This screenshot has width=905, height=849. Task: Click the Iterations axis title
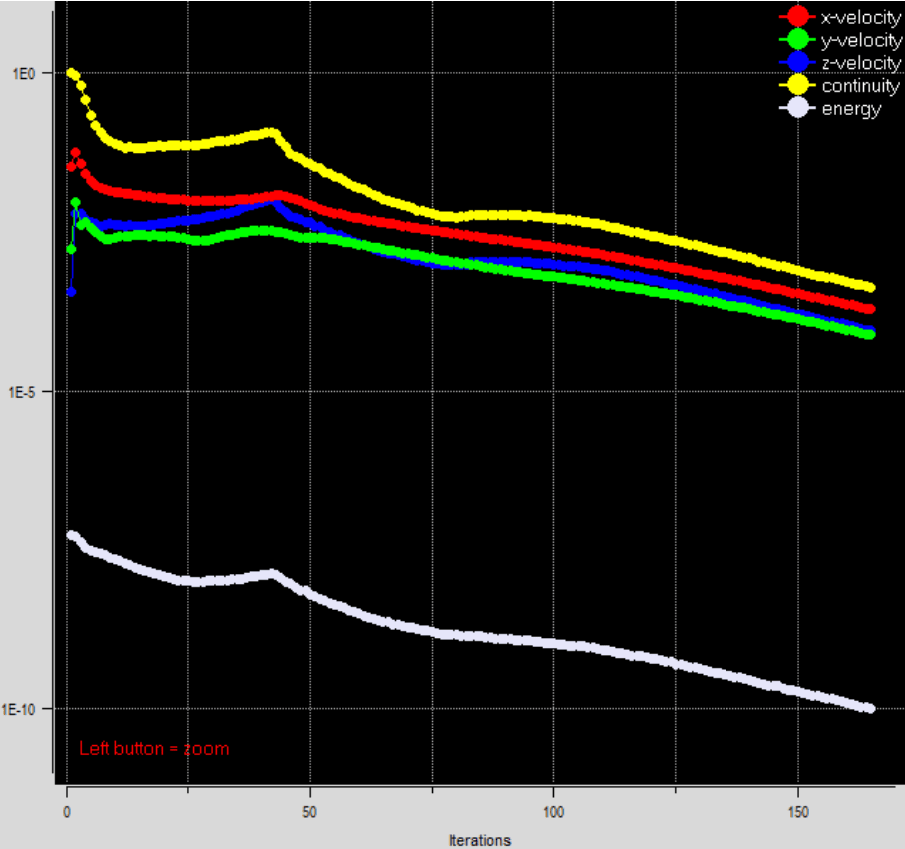point(480,840)
